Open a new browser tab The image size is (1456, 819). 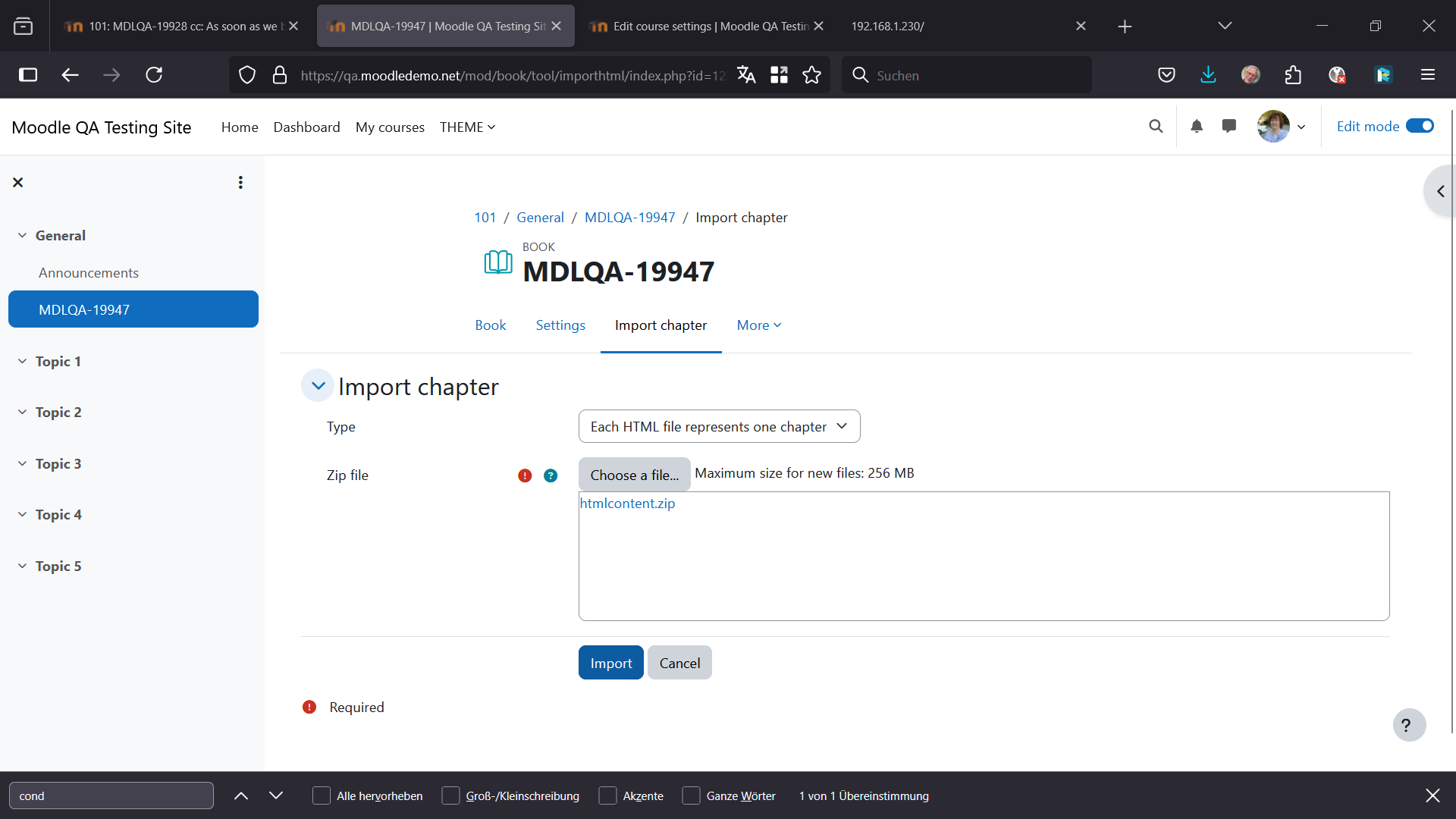(x=1125, y=27)
